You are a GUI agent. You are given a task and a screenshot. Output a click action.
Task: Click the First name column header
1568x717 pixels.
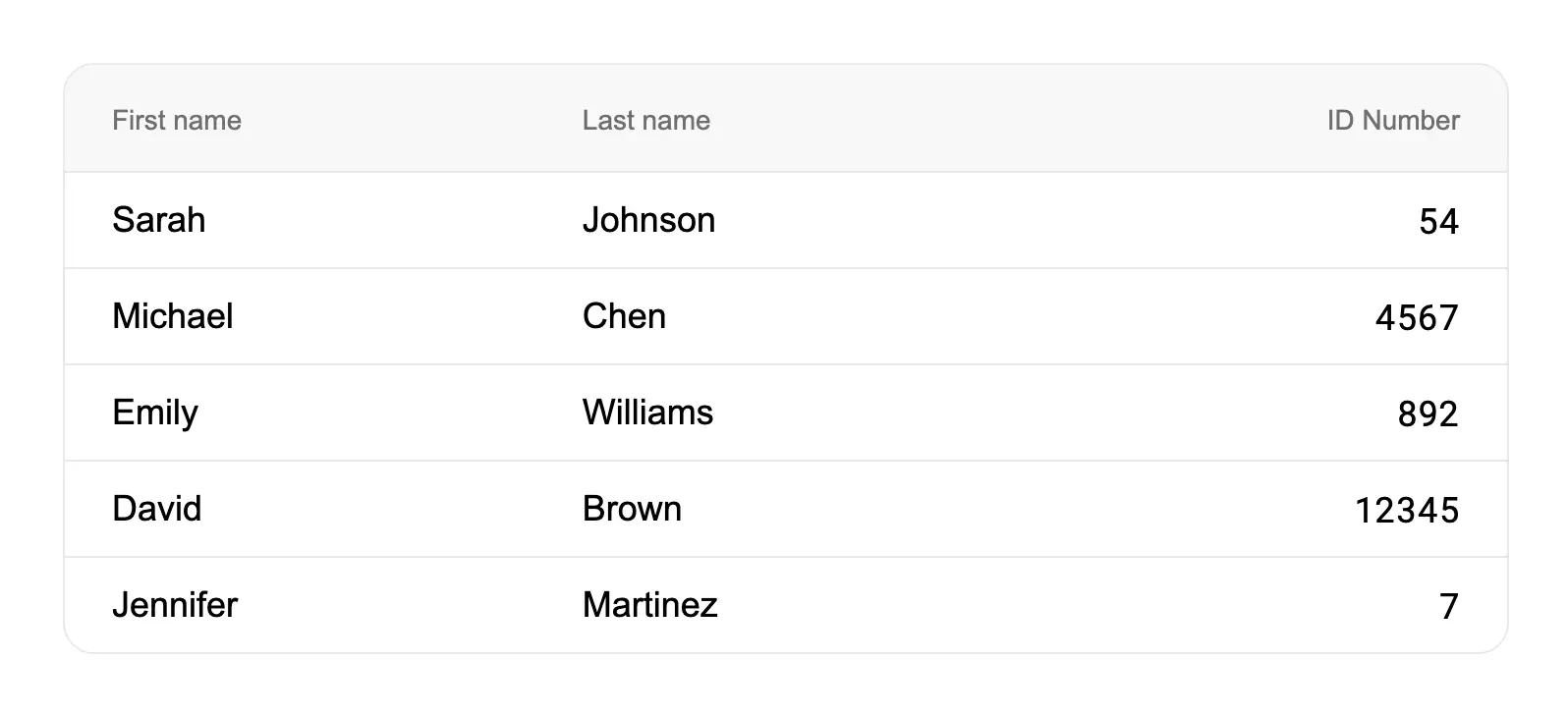[x=177, y=120]
